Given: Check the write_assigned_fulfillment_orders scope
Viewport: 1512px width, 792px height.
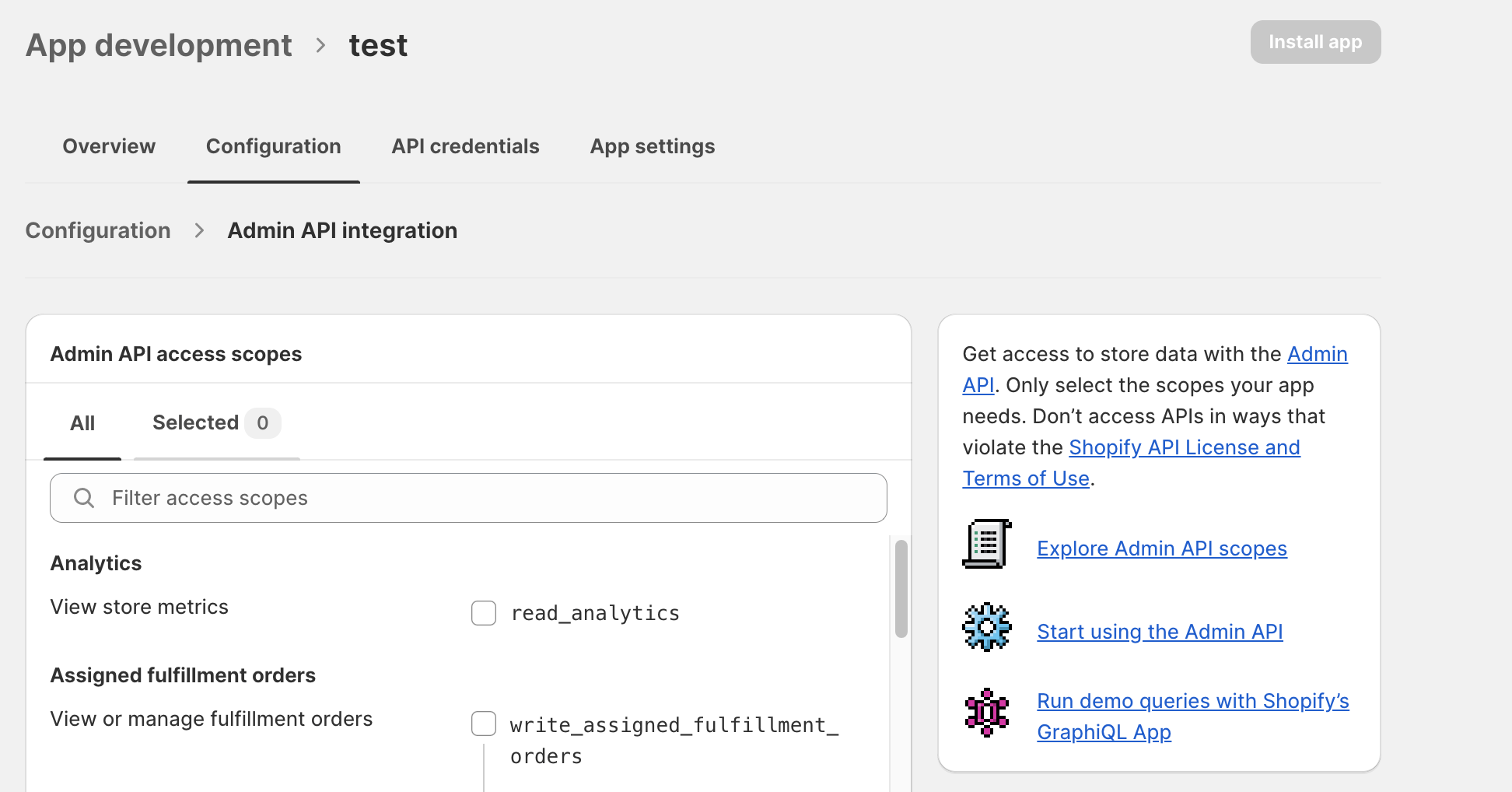Looking at the screenshot, I should (484, 724).
